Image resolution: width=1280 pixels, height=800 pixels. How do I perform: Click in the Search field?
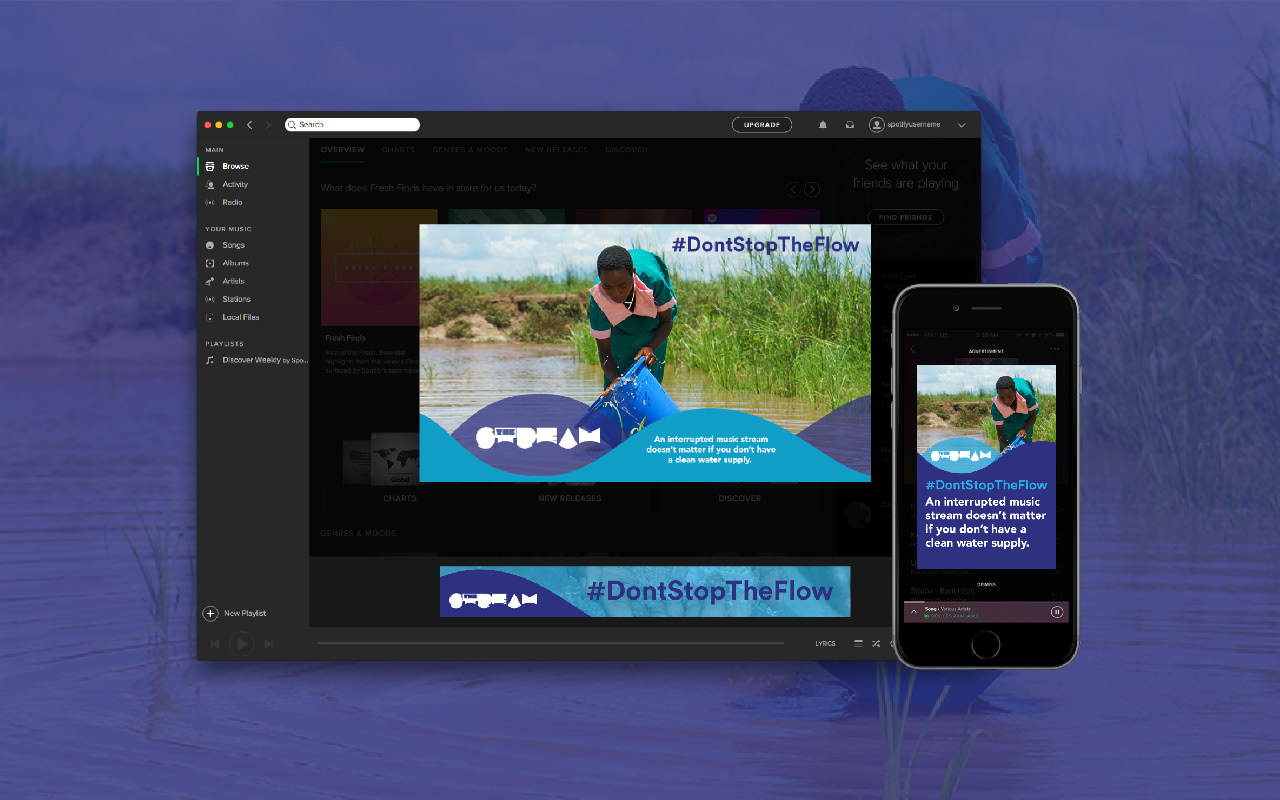click(x=352, y=125)
